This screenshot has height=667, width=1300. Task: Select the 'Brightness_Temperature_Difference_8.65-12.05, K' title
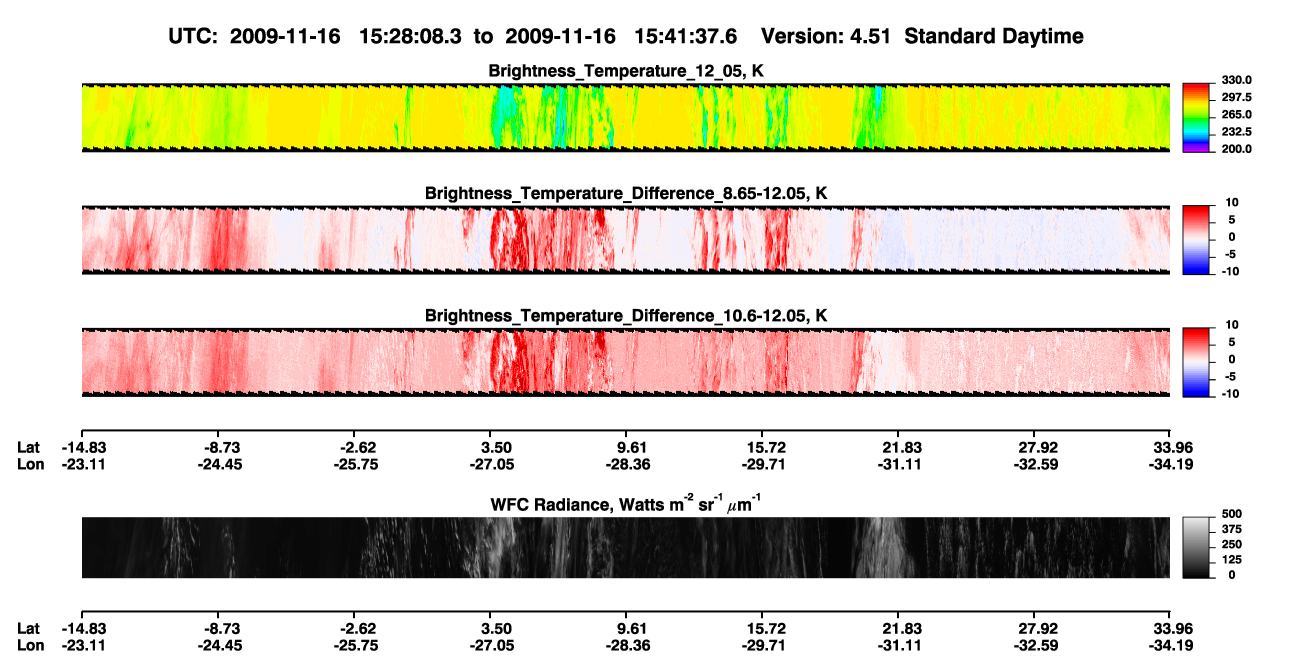pyautogui.click(x=626, y=193)
